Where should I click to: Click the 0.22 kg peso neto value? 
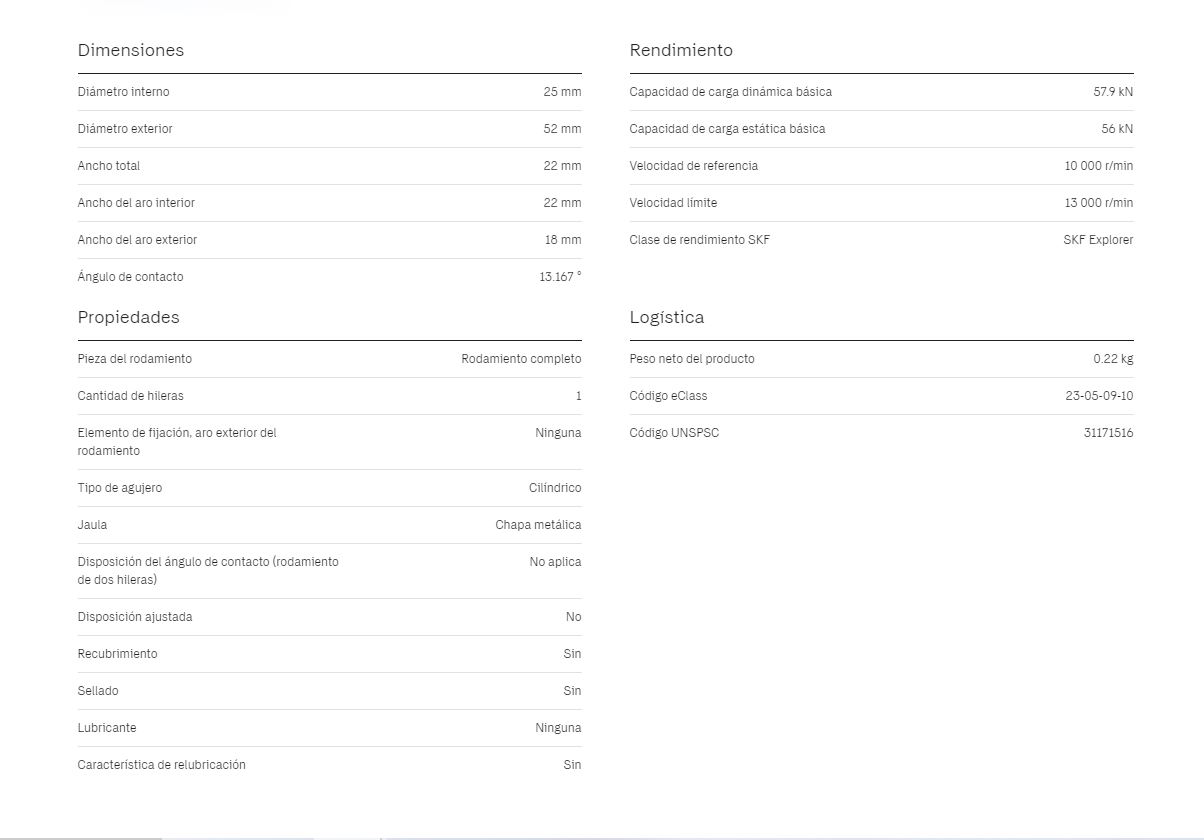tap(1113, 359)
